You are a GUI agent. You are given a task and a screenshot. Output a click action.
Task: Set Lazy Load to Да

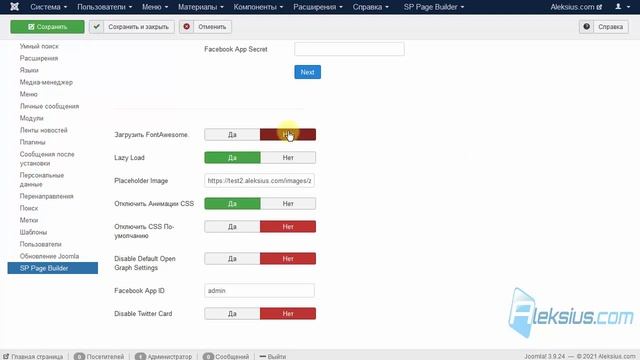(232, 158)
